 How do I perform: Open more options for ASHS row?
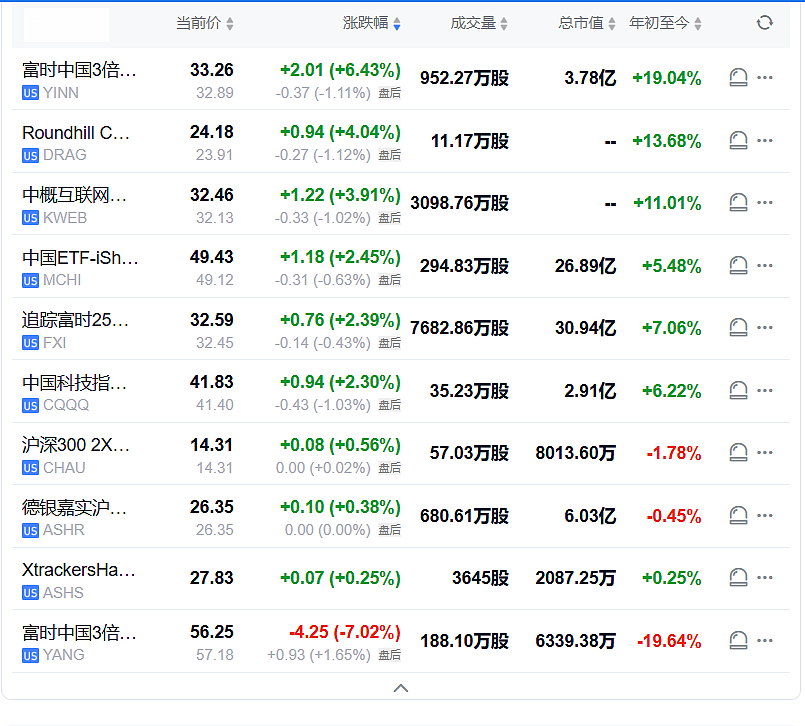[x=765, y=578]
